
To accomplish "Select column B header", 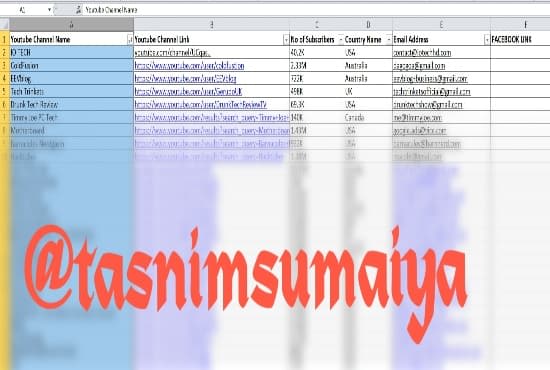I will pos(212,24).
